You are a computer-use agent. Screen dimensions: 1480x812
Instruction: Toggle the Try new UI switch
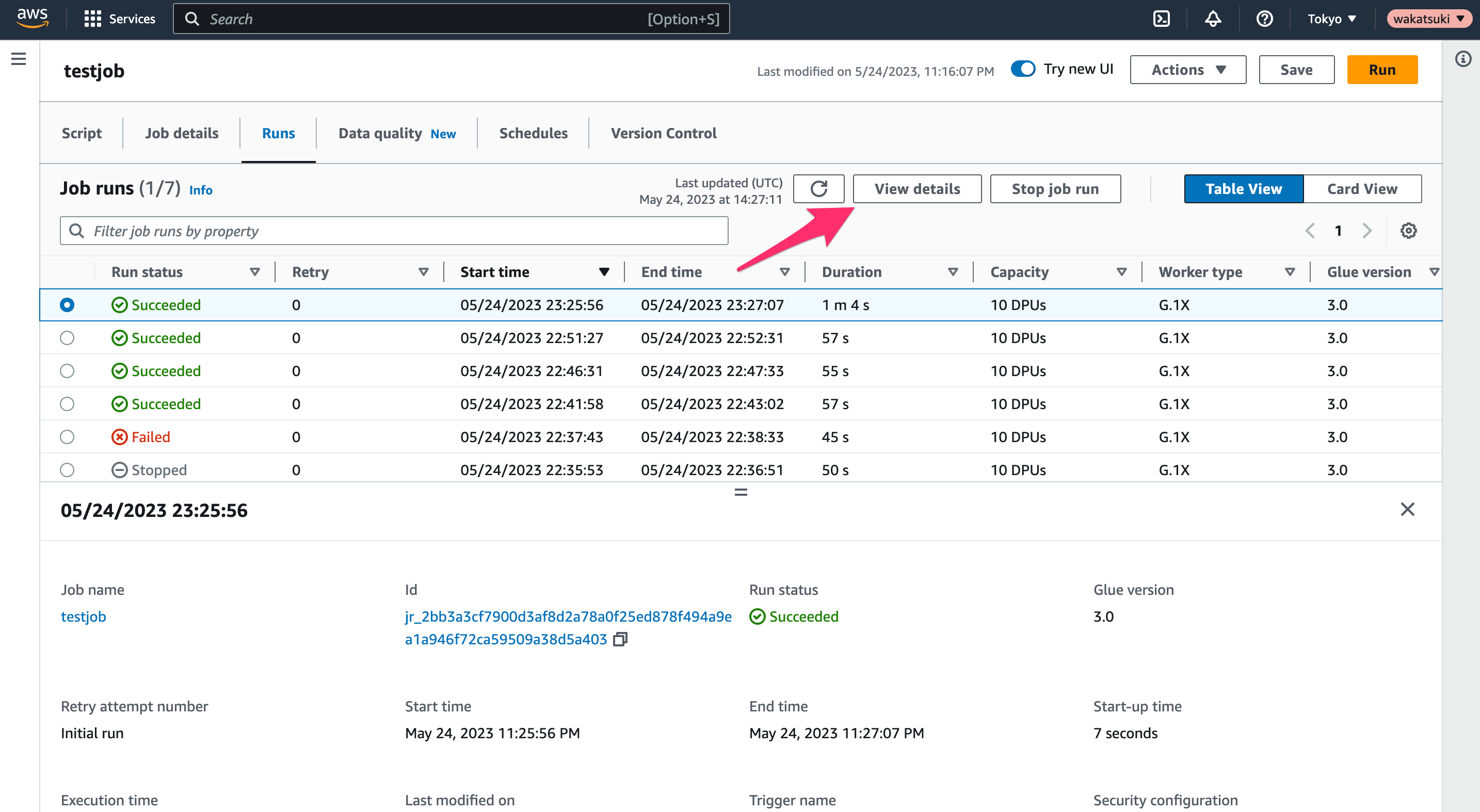(x=1023, y=69)
